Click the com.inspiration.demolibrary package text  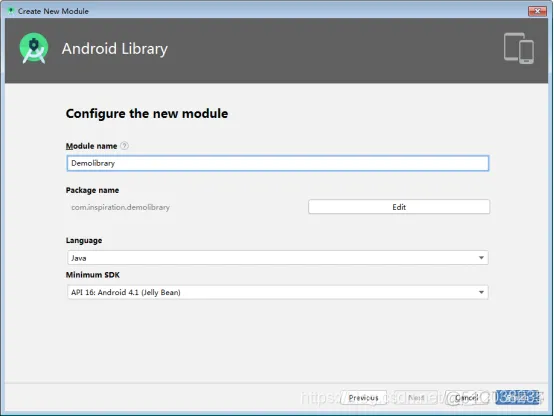[x=120, y=207]
